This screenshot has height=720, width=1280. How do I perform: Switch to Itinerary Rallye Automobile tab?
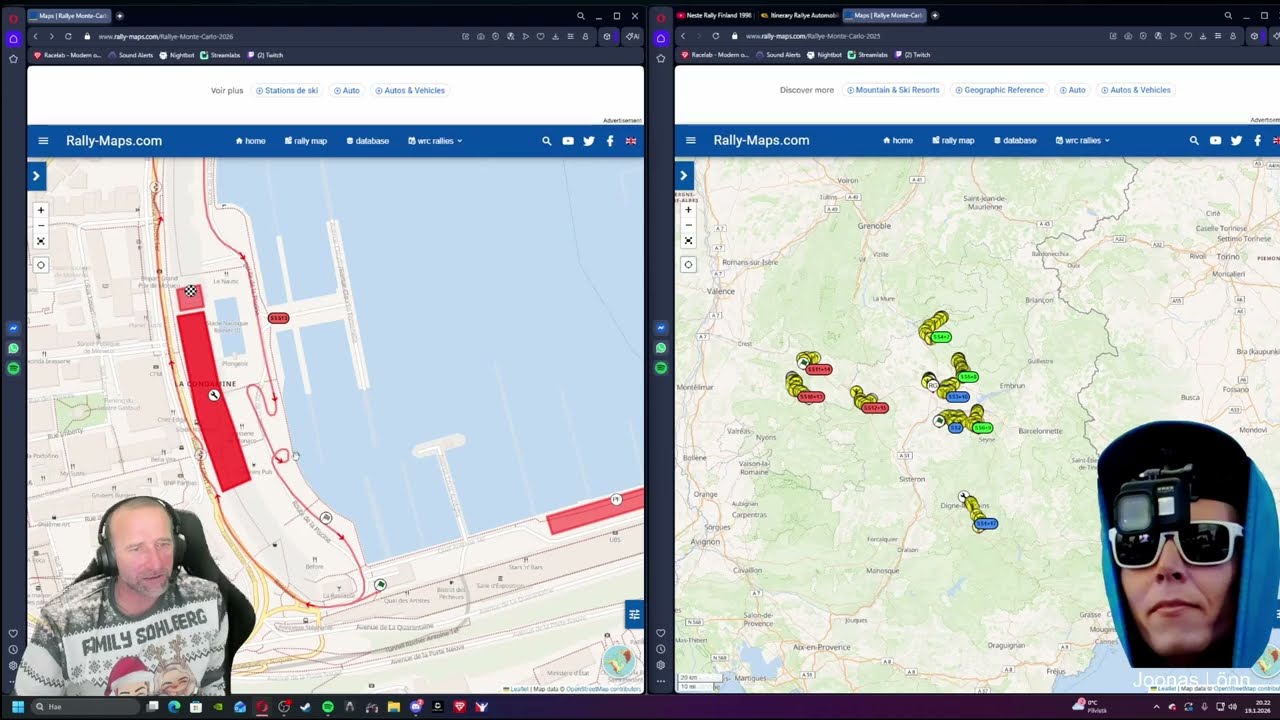tap(798, 15)
